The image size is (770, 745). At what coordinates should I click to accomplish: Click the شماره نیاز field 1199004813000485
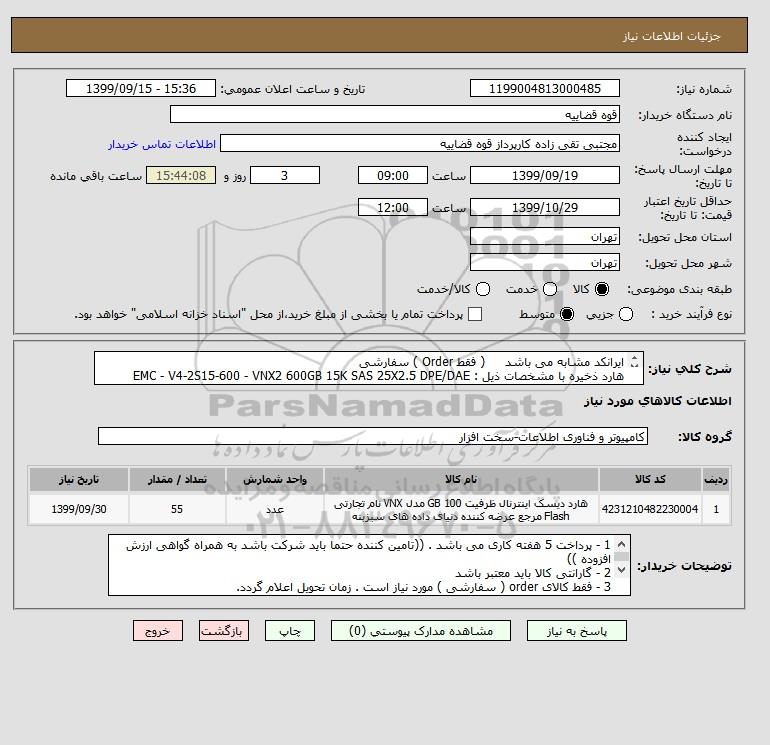[545, 88]
